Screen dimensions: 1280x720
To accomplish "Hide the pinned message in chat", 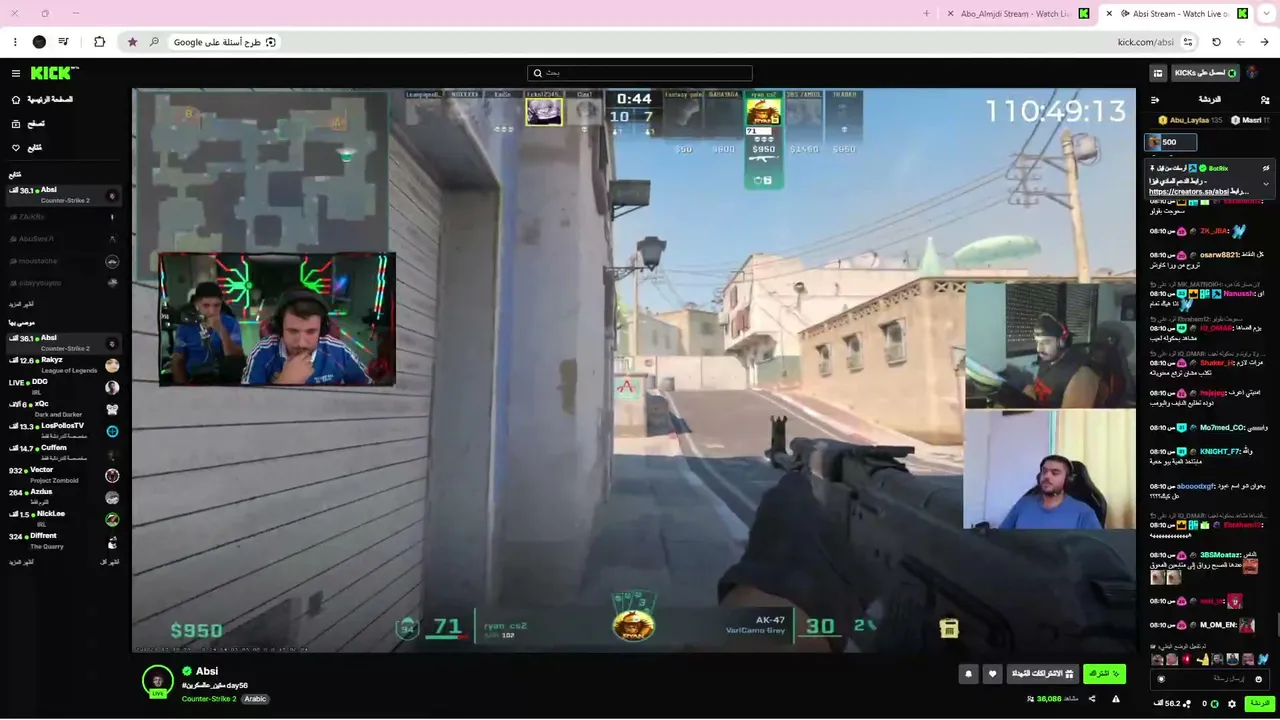I will 1266,168.
